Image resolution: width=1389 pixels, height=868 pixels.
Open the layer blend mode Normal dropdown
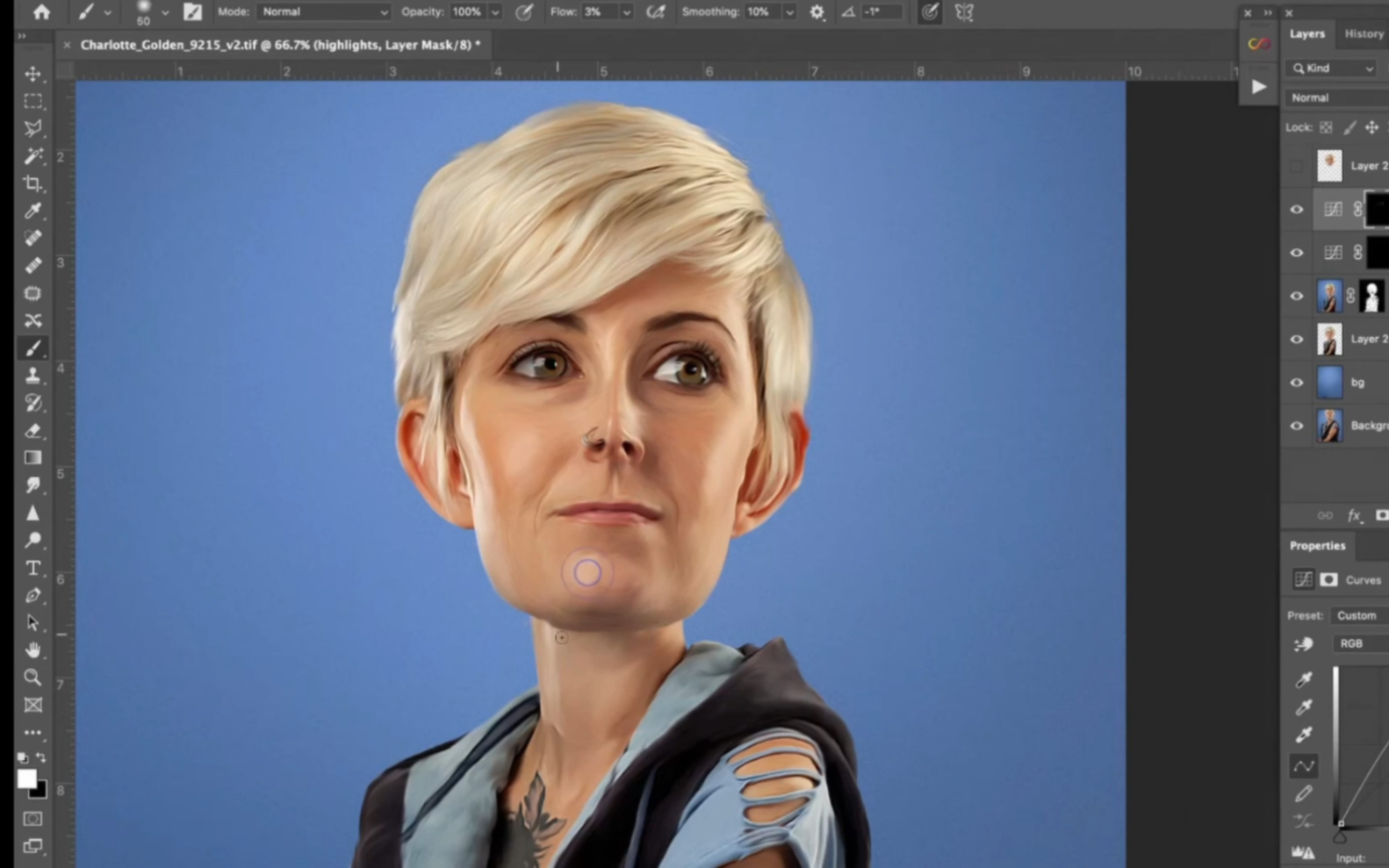click(x=1337, y=97)
